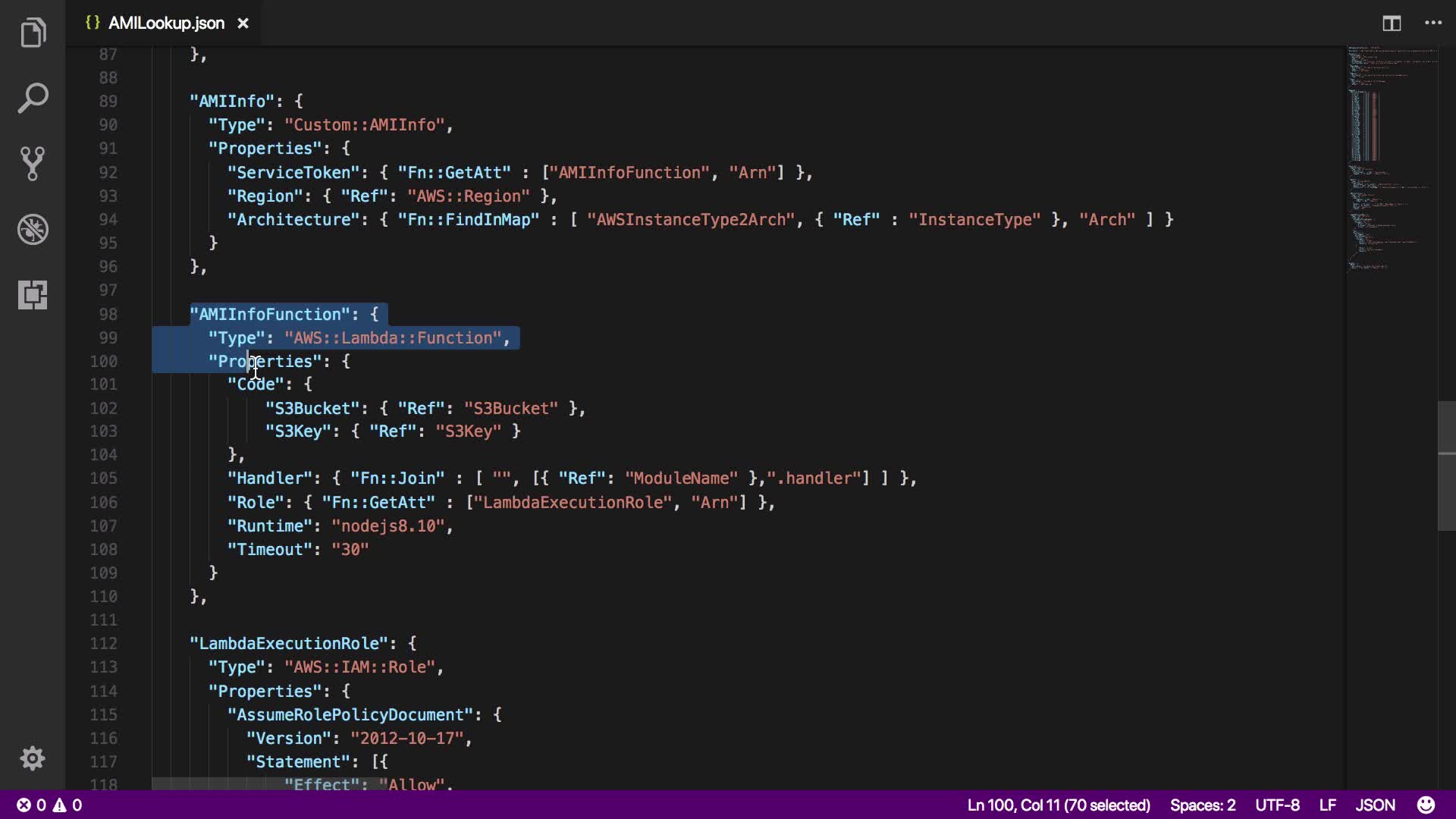Click the feedback smiley icon

click(1426, 805)
